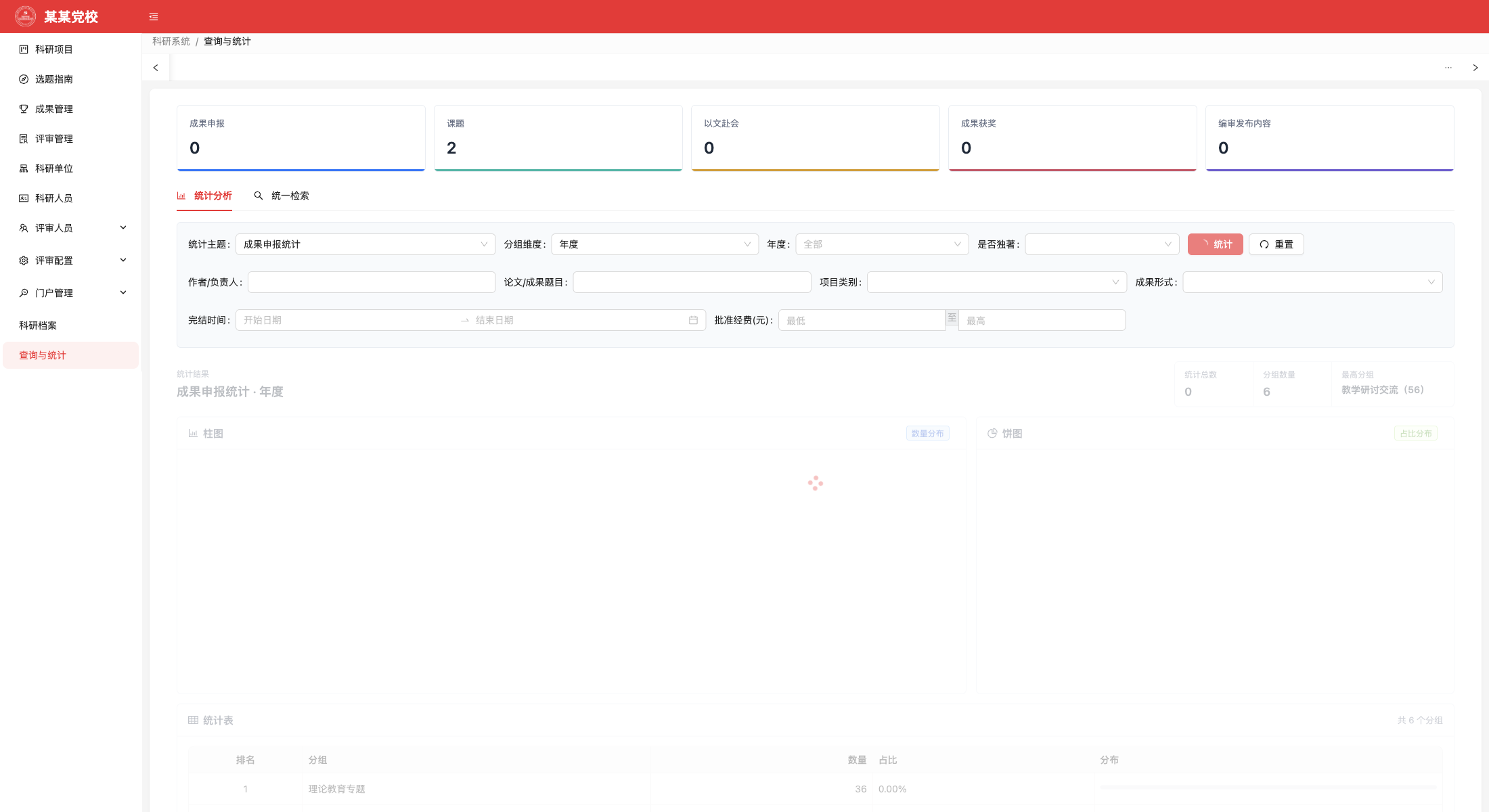This screenshot has height=812, width=1489.
Task: Open the 科研人员 ID card icon entry
Action: pyautogui.click(x=24, y=198)
